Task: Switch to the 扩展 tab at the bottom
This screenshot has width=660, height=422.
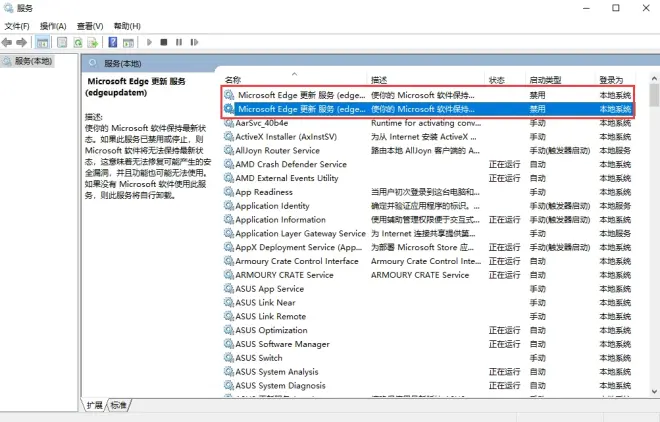Action: pos(94,405)
